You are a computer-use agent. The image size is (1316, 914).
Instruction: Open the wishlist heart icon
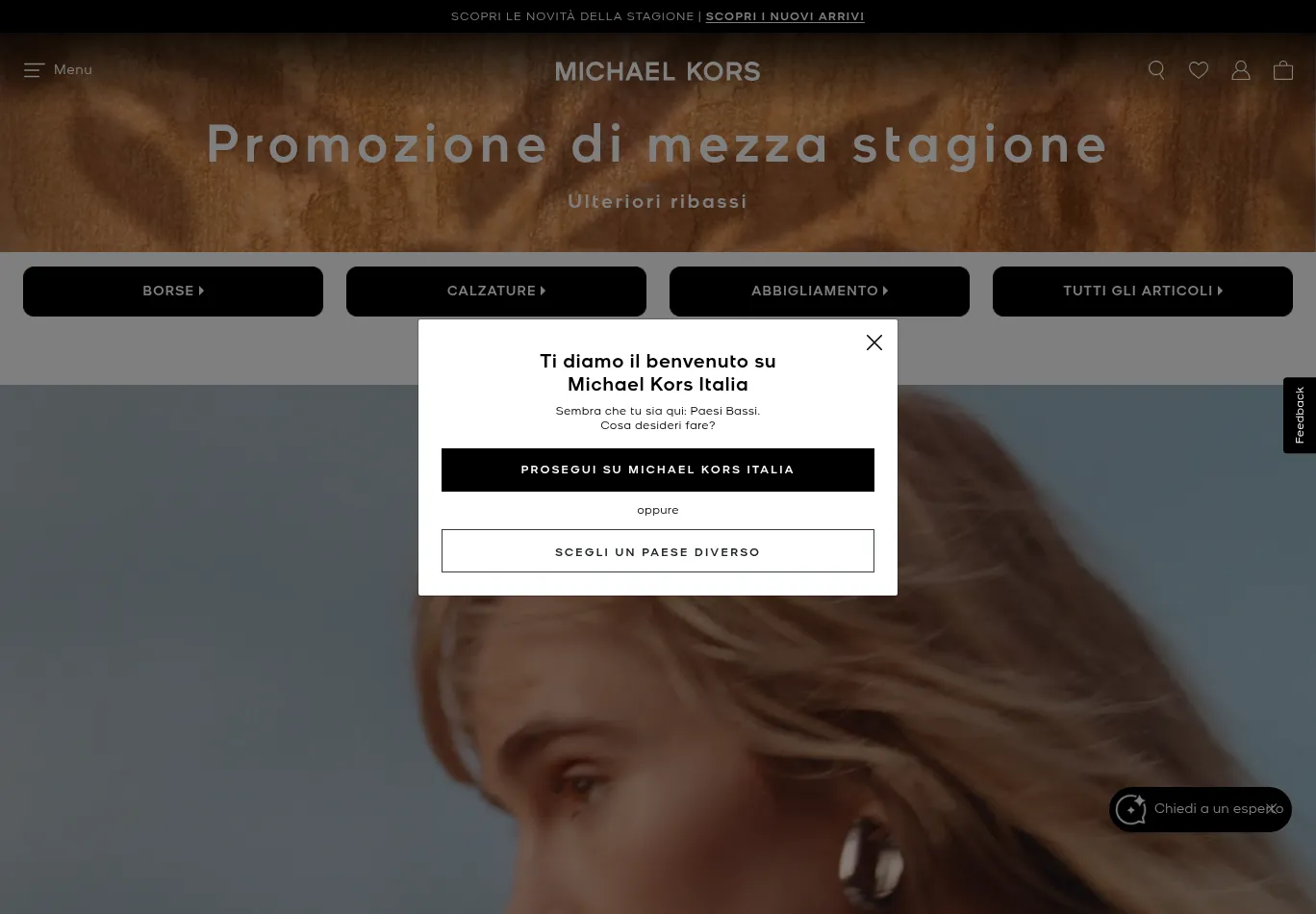point(1199,70)
